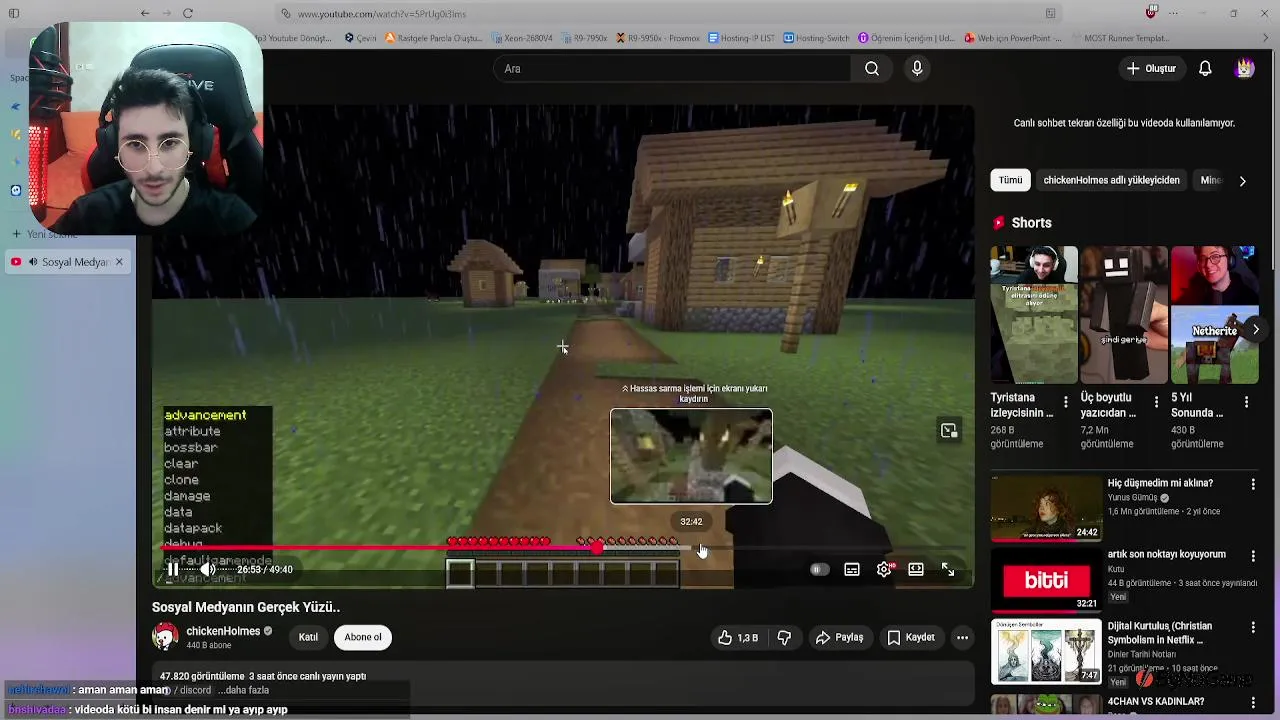Screen dimensions: 1280x720
Task: Open Yeni Sekme new tab
Action: (x=44, y=234)
